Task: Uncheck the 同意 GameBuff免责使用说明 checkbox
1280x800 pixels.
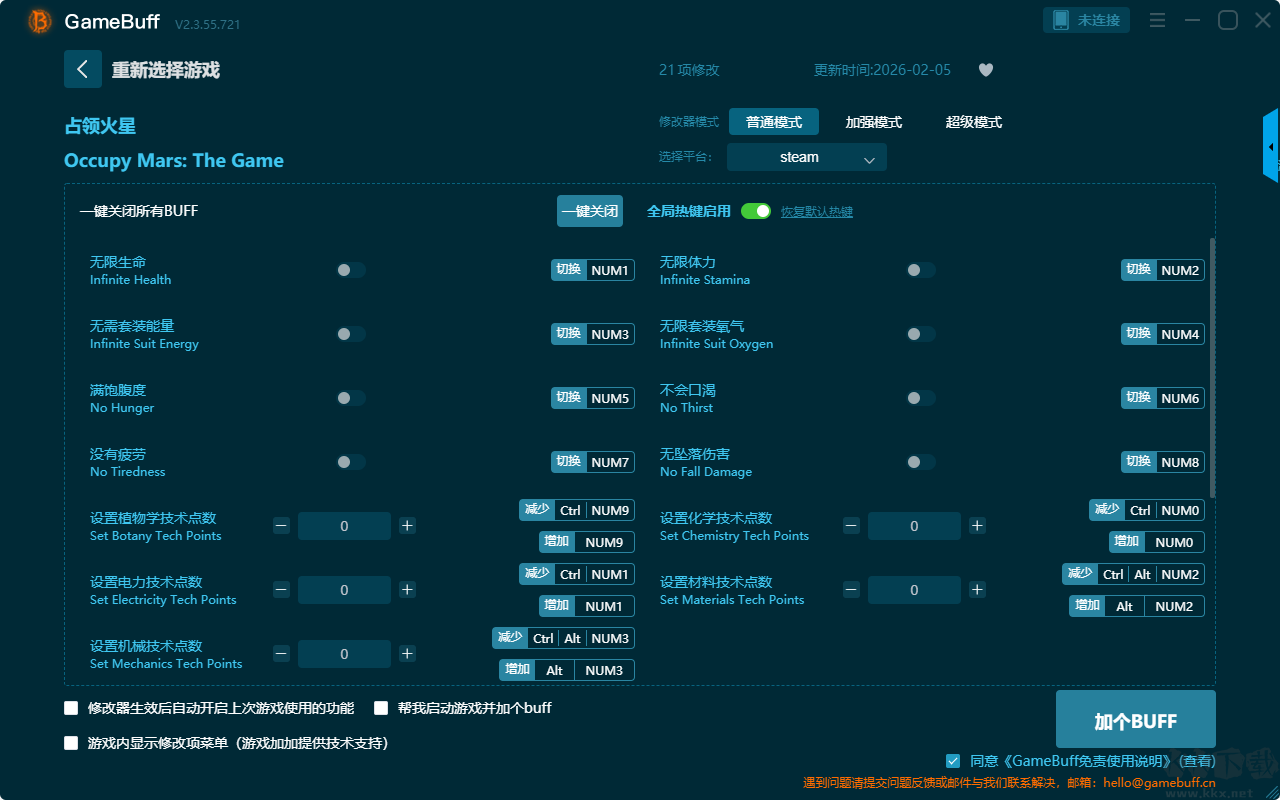Action: tap(953, 761)
